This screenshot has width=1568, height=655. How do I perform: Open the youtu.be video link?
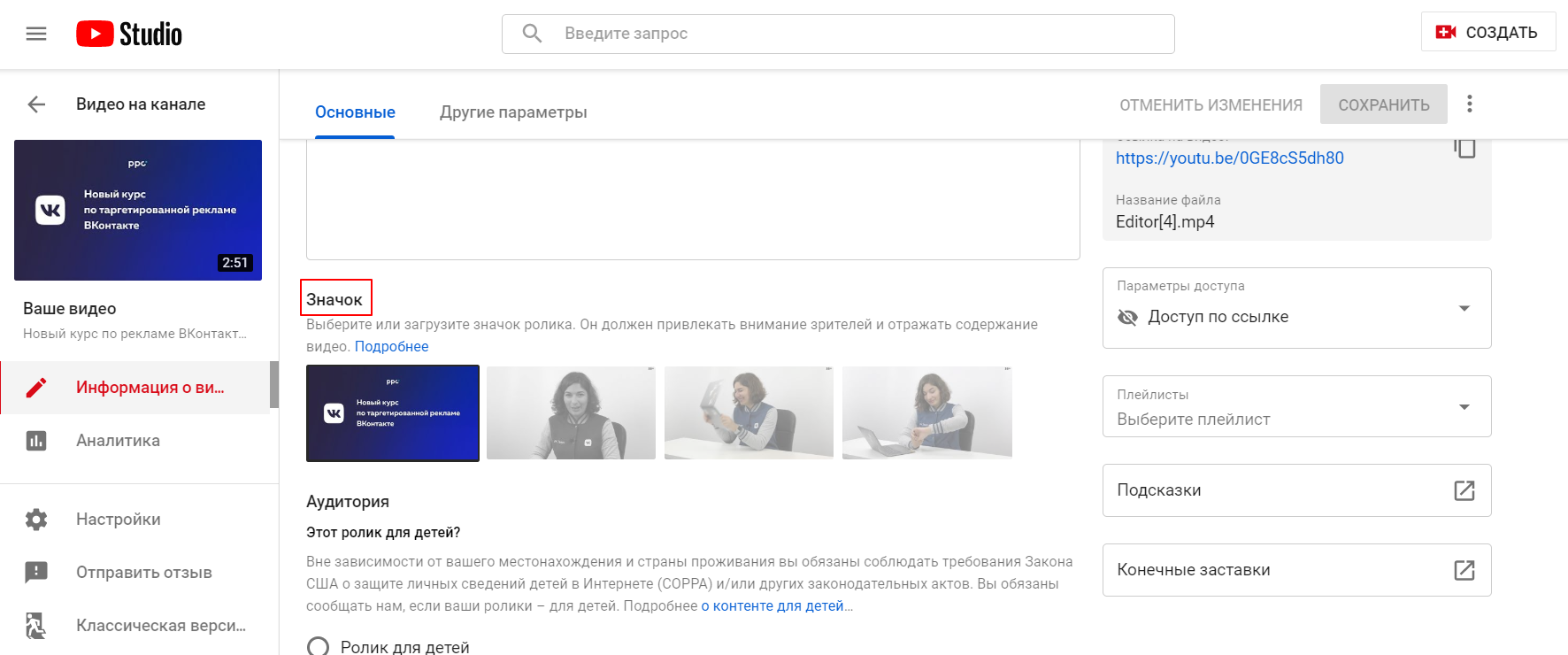(1229, 158)
